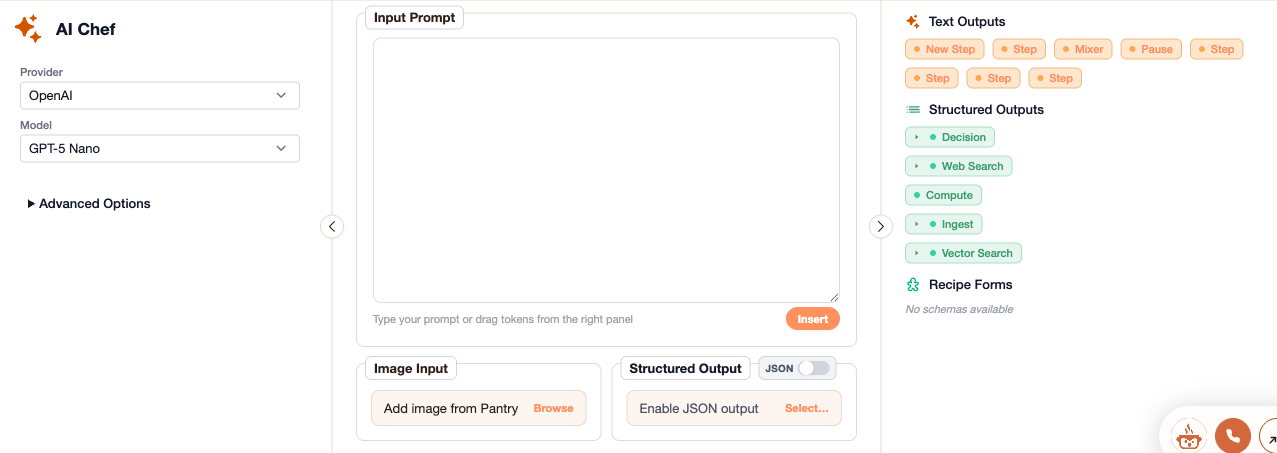Click the expand arrow icon at corner

point(1270,437)
